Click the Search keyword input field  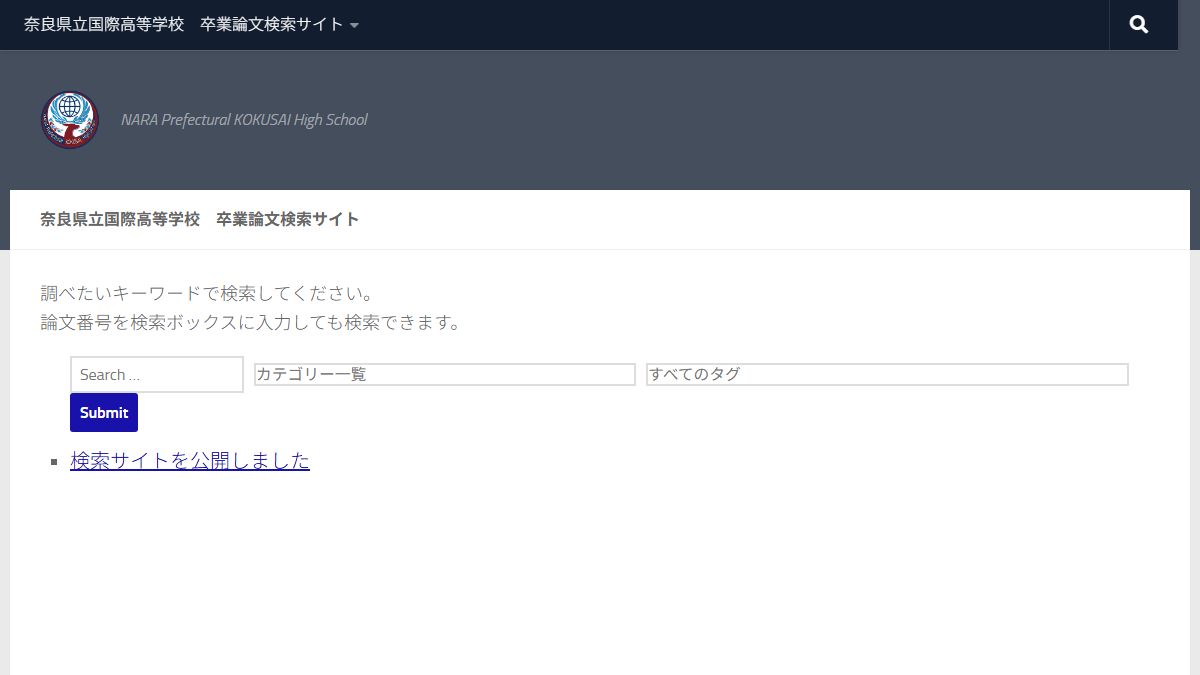pos(157,375)
